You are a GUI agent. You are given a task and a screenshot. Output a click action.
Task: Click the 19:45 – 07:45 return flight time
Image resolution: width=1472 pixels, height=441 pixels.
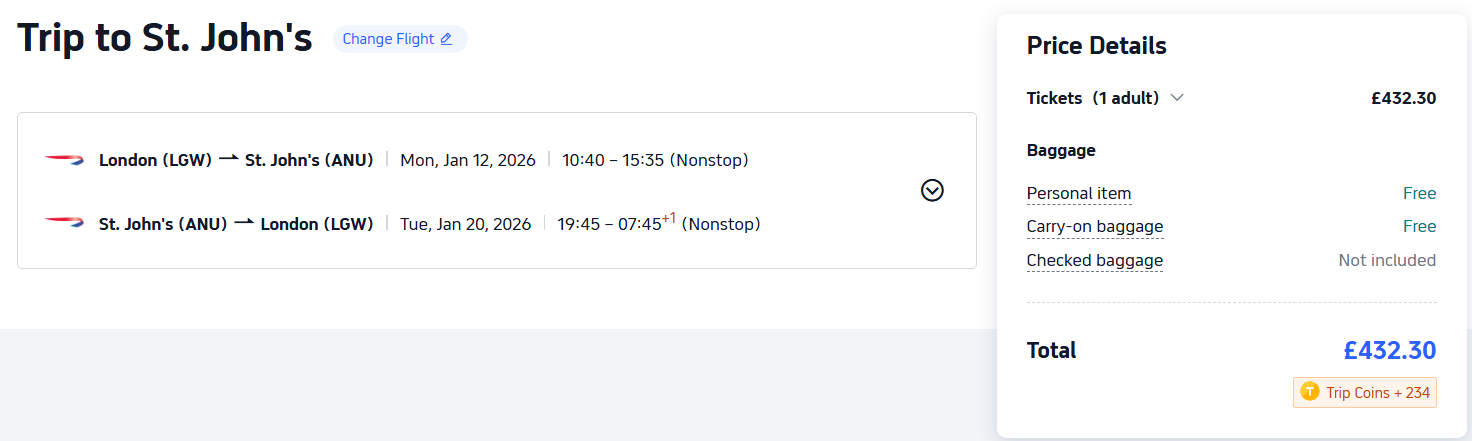coord(609,224)
